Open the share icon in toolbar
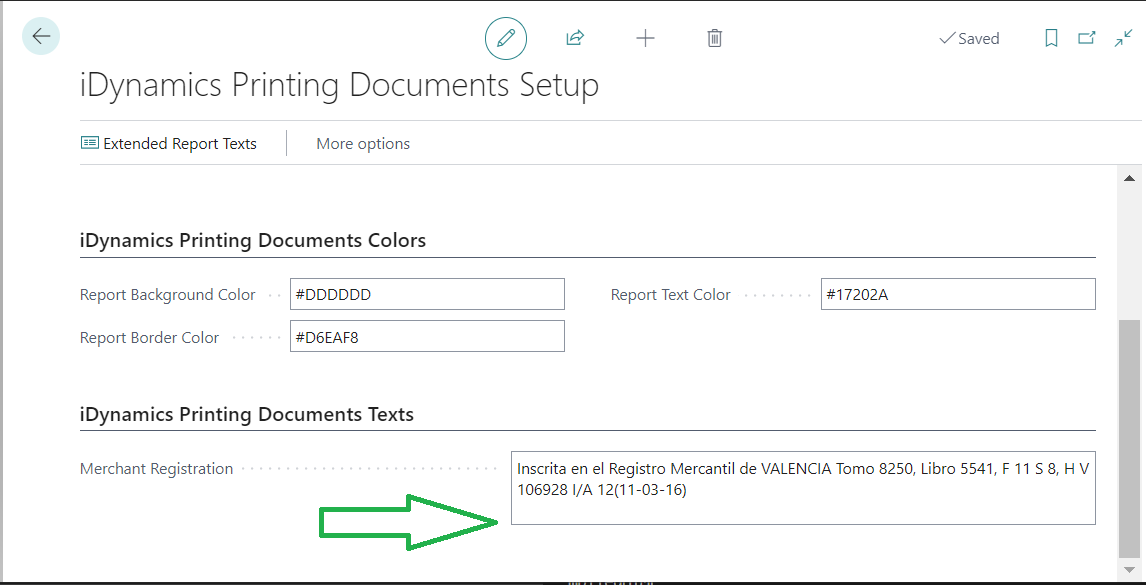 [x=575, y=38]
